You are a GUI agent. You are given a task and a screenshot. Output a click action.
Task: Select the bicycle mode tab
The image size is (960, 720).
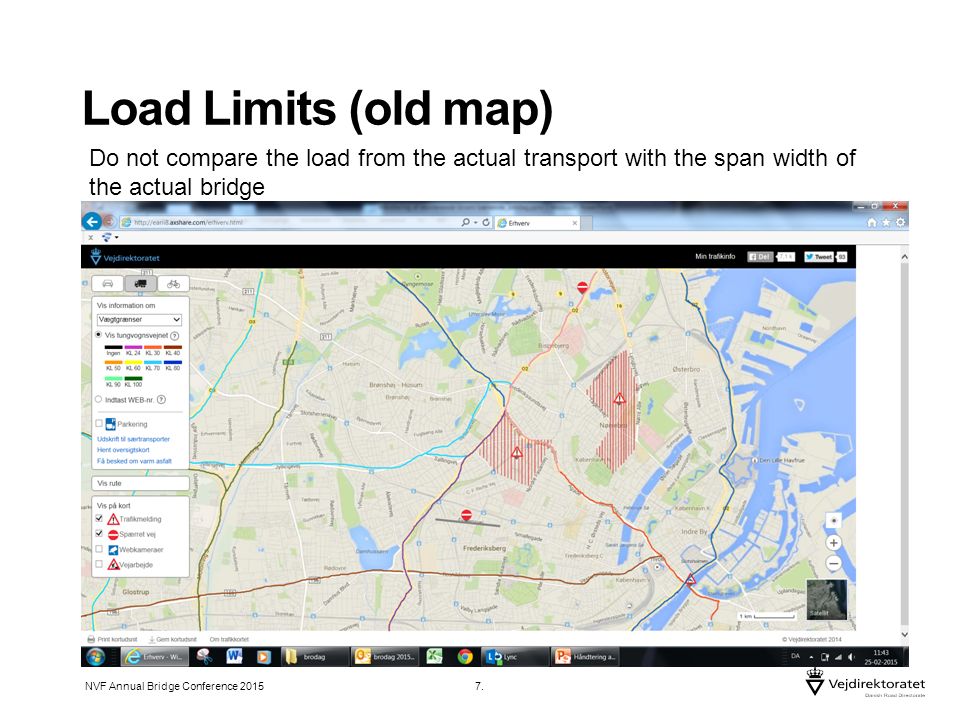tap(173, 283)
